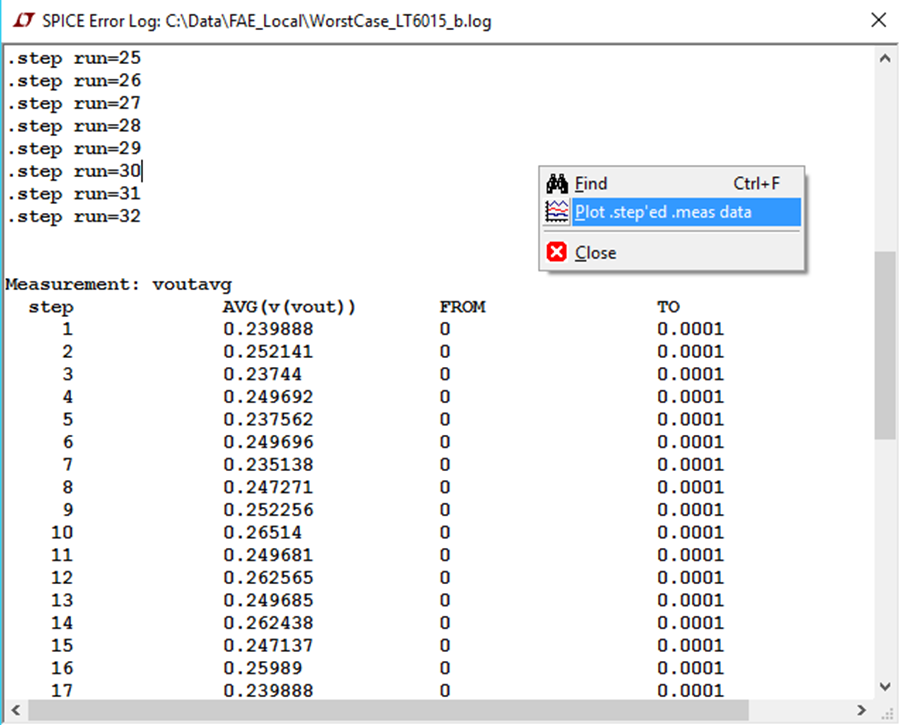This screenshot has height=725, width=900.
Task: Click the vertical scrollbar down arrow
Action: coord(884,686)
